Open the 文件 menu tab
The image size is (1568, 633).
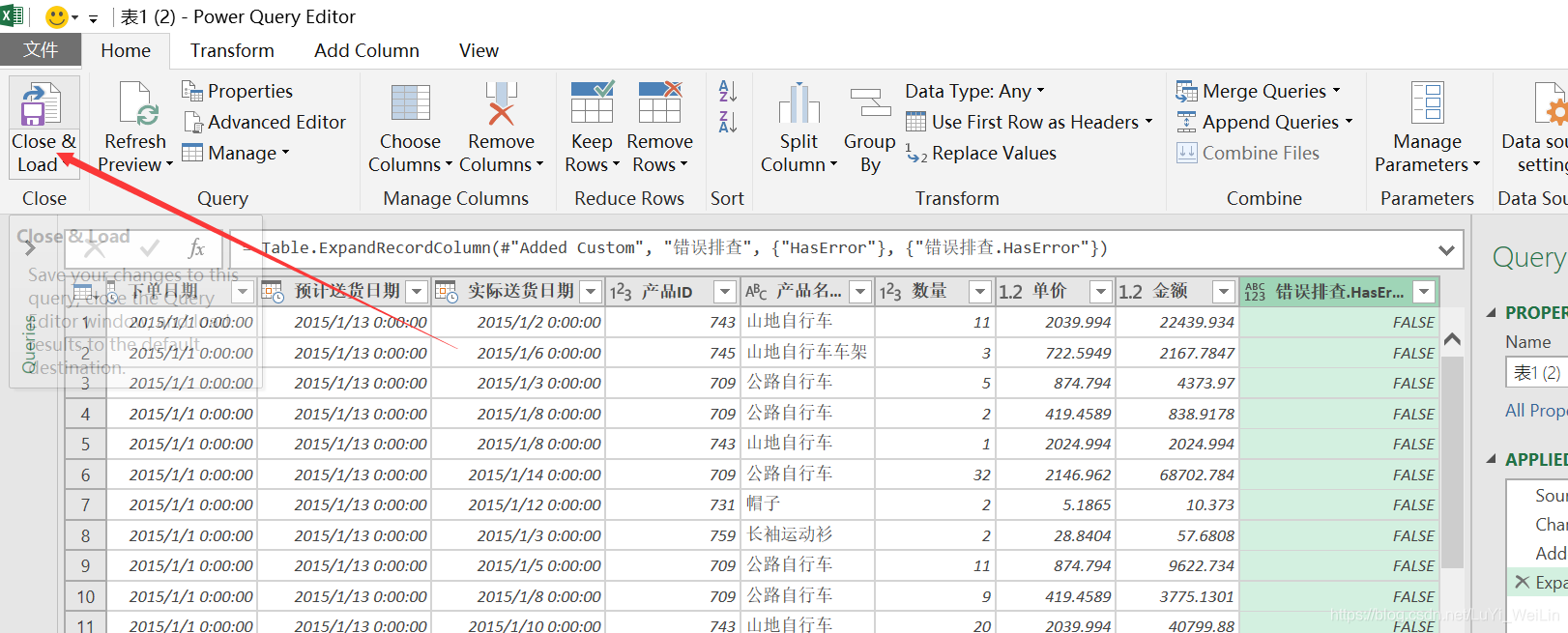pyautogui.click(x=41, y=50)
